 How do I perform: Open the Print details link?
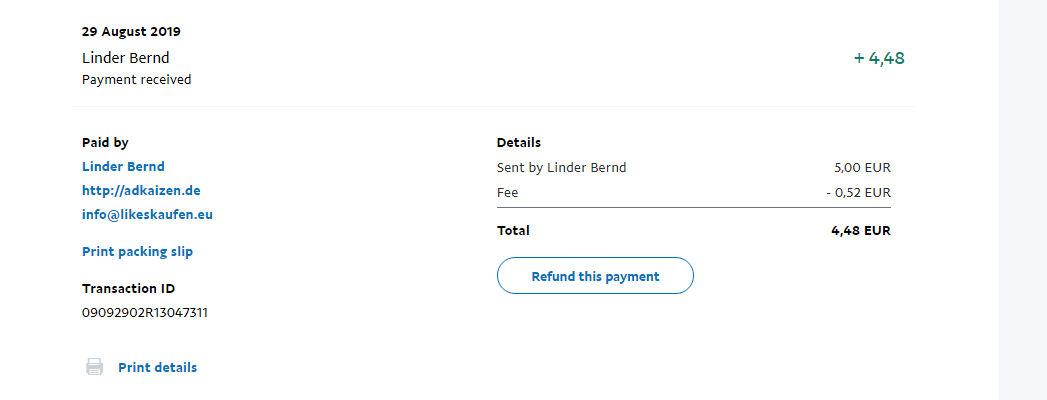point(157,367)
